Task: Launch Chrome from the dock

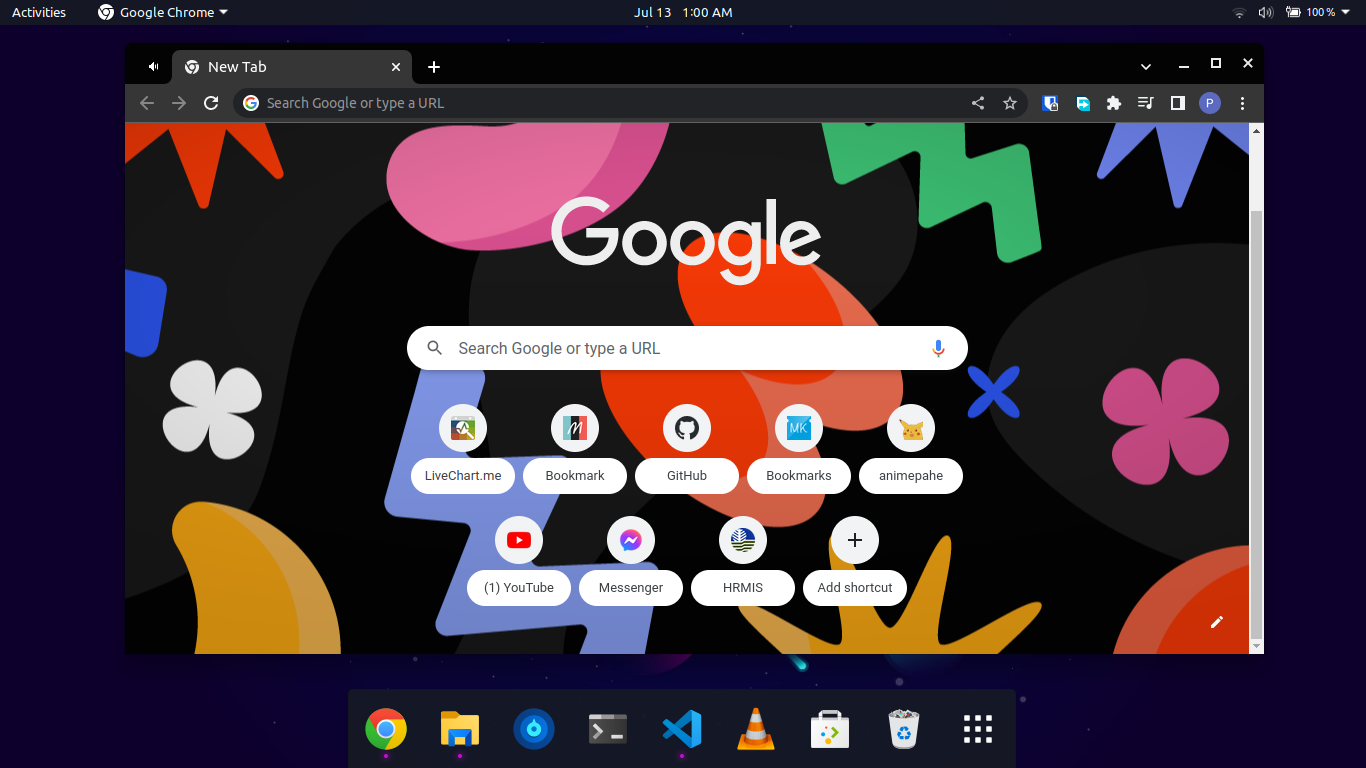Action: pos(386,729)
